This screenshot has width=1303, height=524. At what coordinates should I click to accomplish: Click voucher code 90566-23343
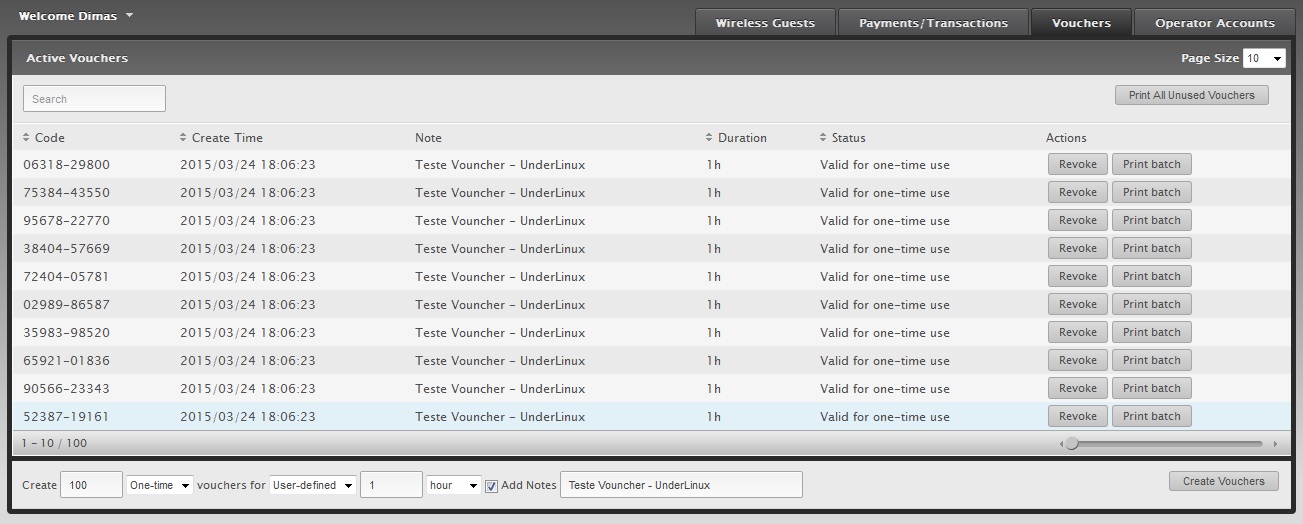tap(67, 388)
